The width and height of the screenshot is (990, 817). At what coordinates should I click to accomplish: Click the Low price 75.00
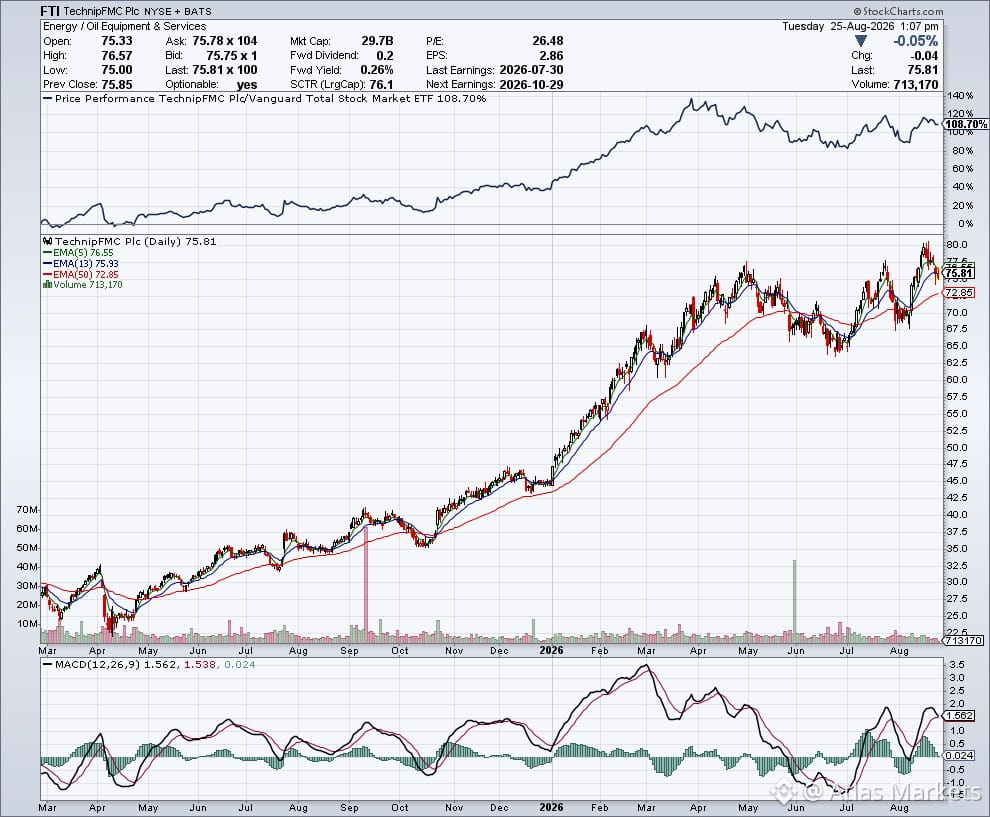point(117,70)
